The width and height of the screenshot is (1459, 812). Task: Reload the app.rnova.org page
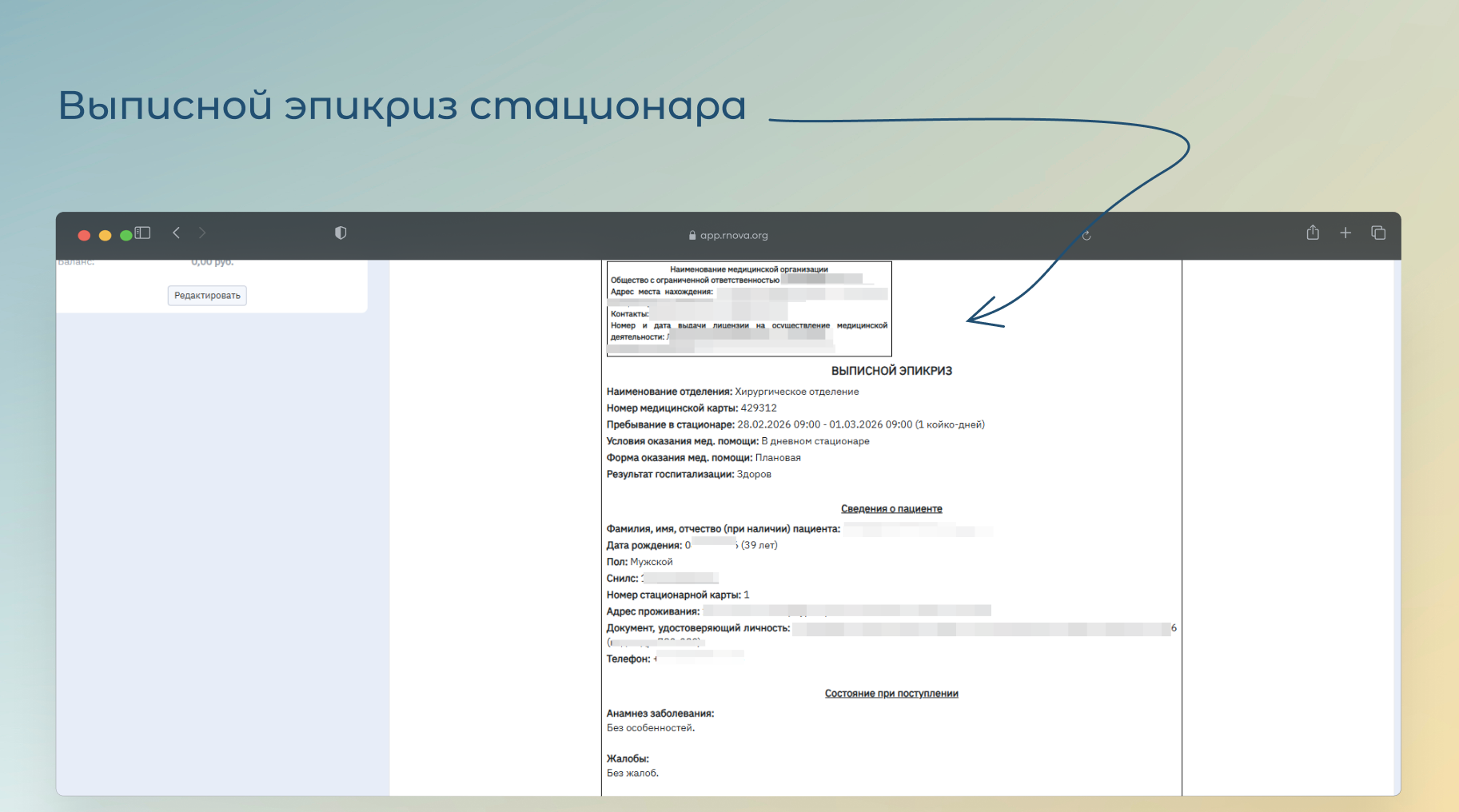point(1086,235)
